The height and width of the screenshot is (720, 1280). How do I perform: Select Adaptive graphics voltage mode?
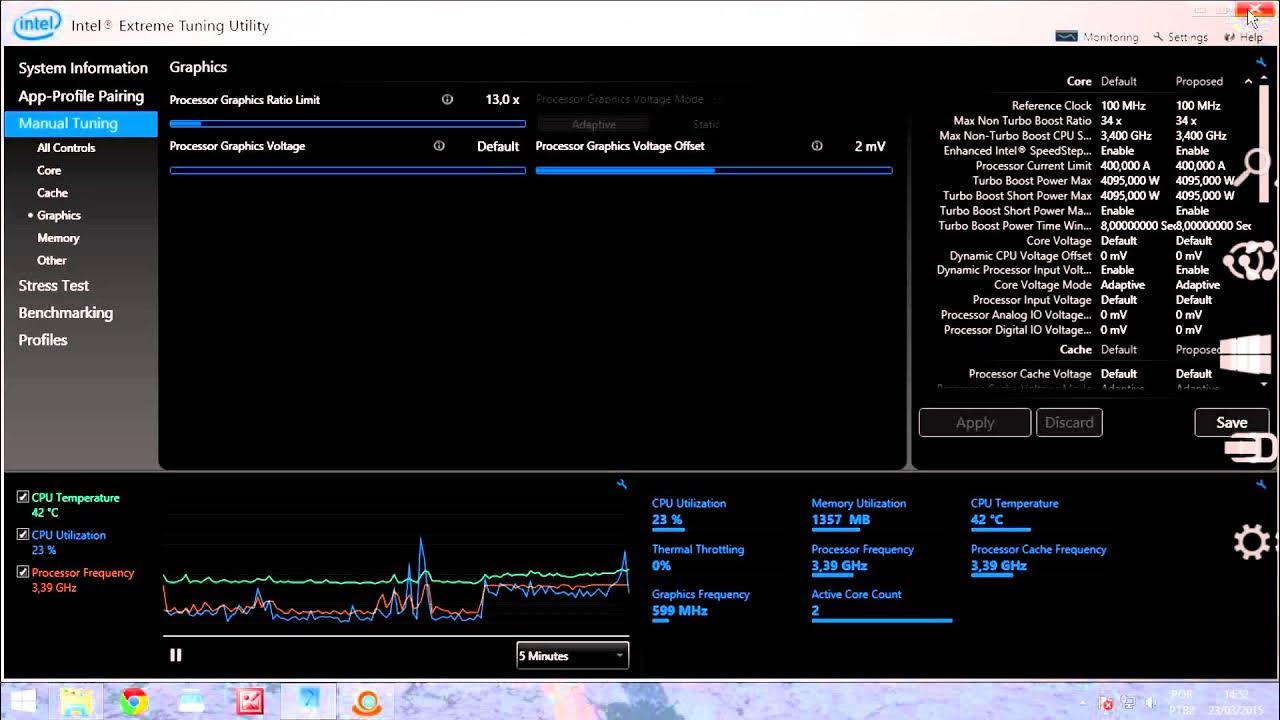(x=593, y=124)
